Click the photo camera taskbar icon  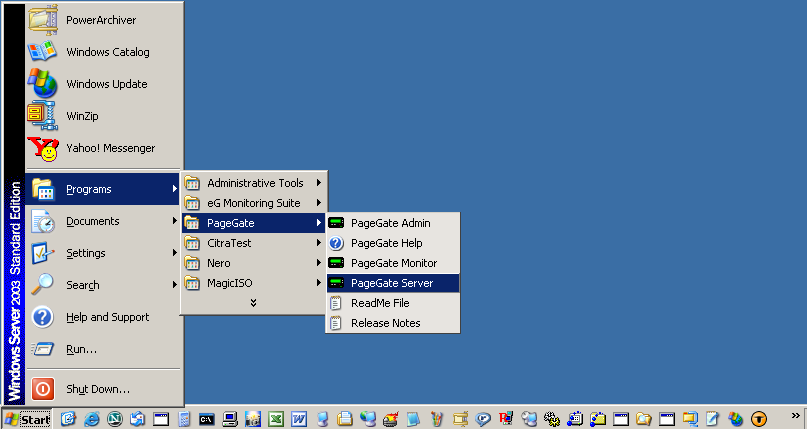pos(253,419)
